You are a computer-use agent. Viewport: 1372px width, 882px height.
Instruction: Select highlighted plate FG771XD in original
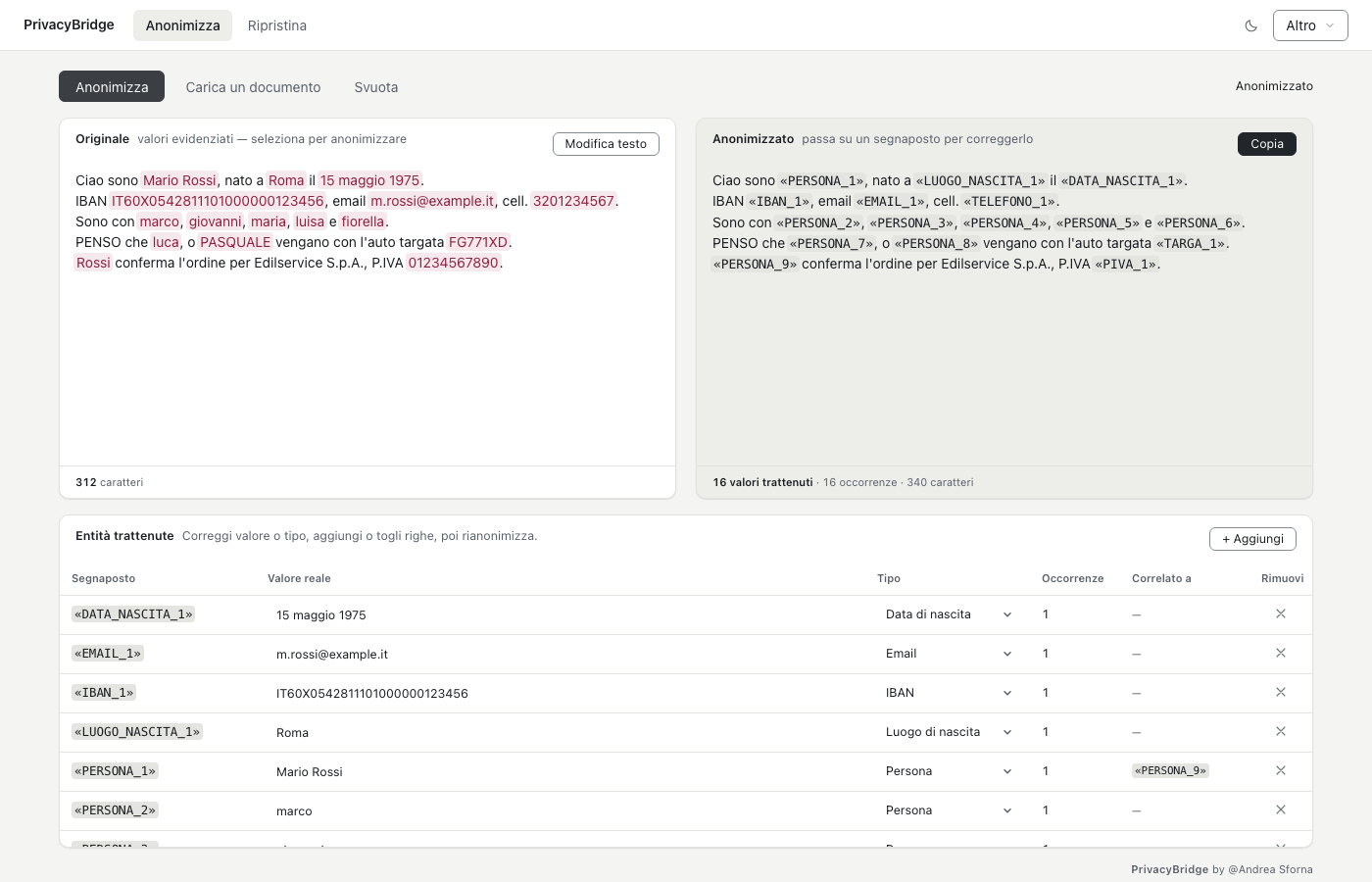[478, 242]
